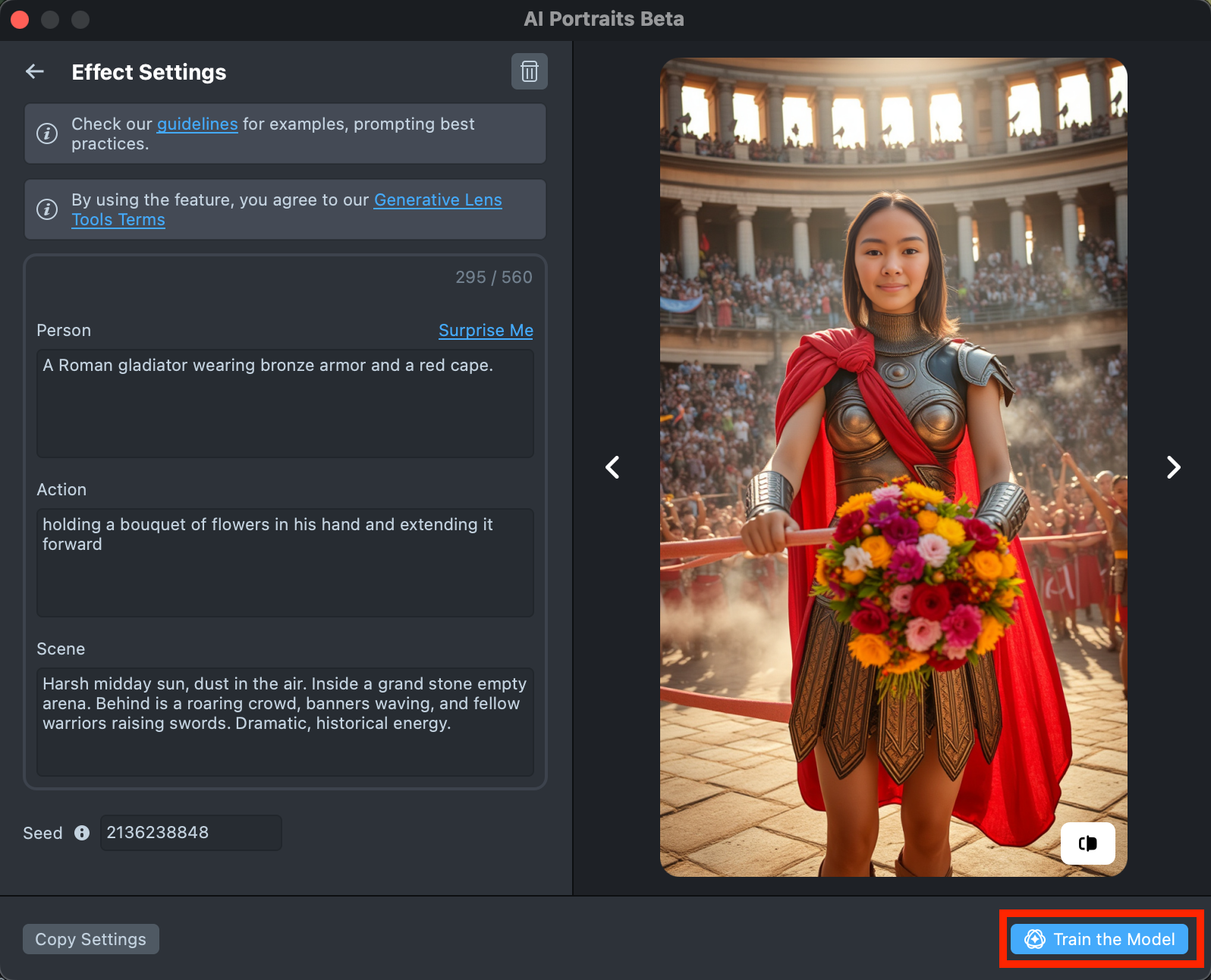Show the previous generated portrait
This screenshot has width=1211, height=980.
click(612, 467)
